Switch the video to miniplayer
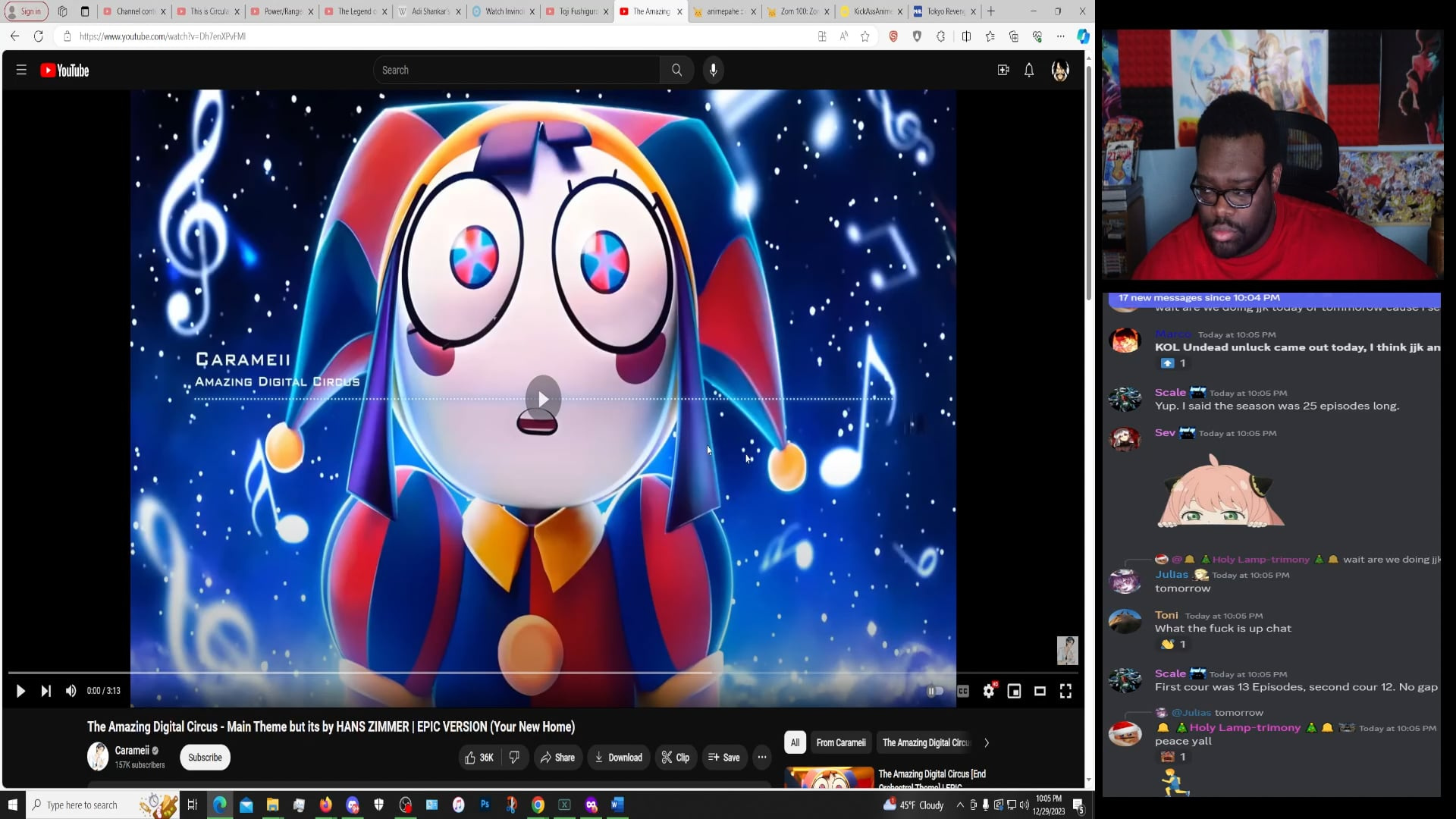 (1014, 691)
